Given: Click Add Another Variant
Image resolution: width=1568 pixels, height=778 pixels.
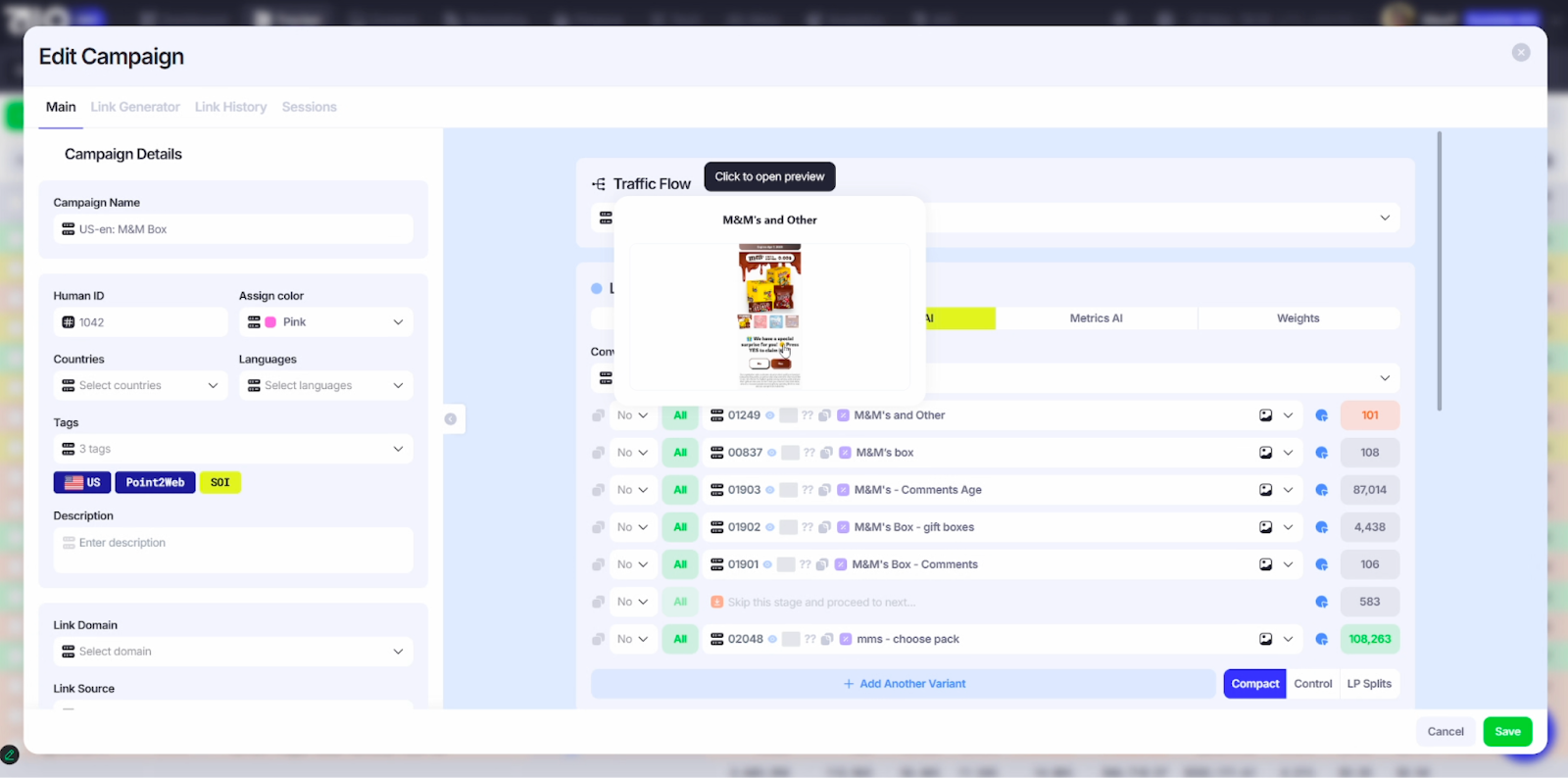Looking at the screenshot, I should click(904, 684).
